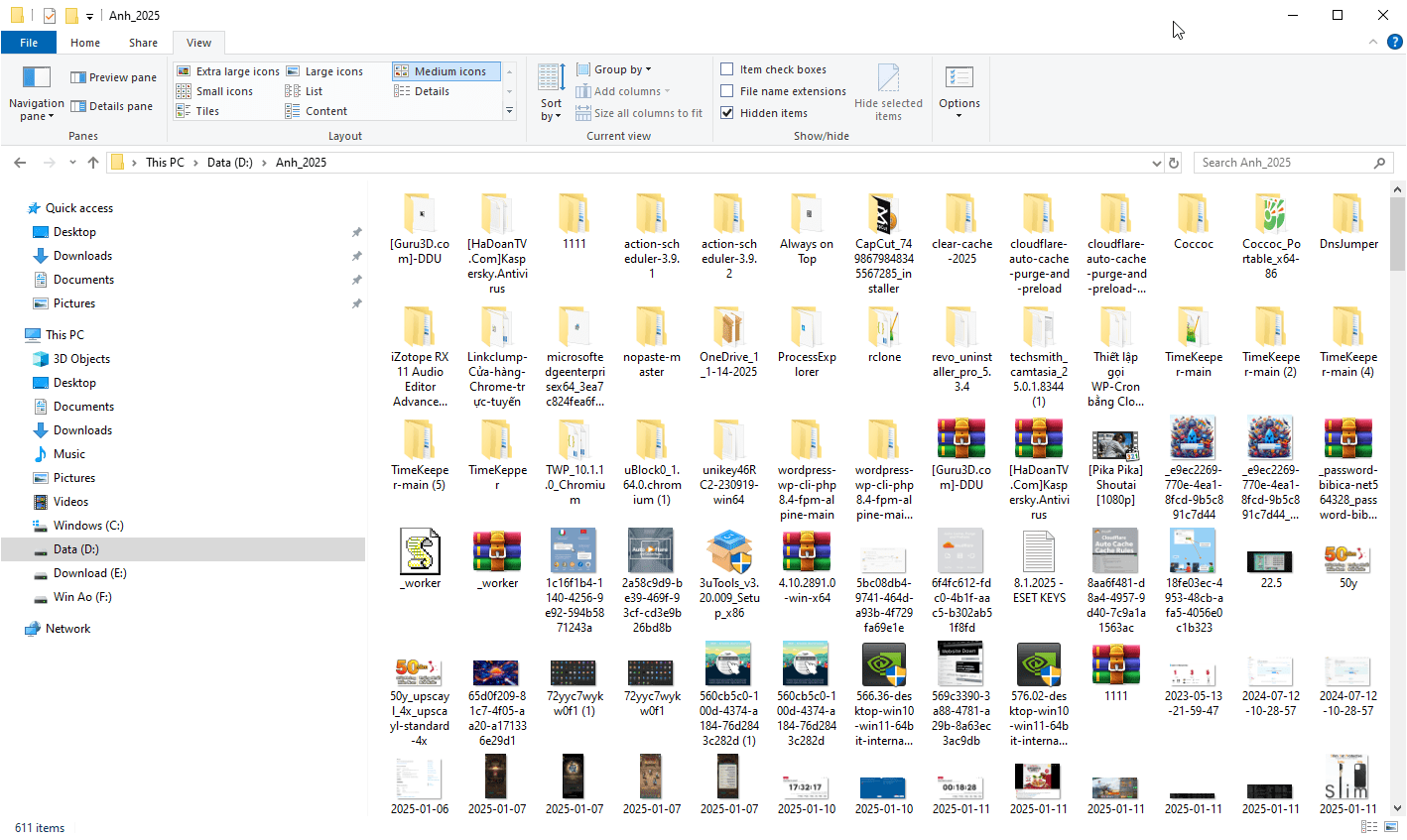Switch to details view in status bar

(x=1369, y=827)
